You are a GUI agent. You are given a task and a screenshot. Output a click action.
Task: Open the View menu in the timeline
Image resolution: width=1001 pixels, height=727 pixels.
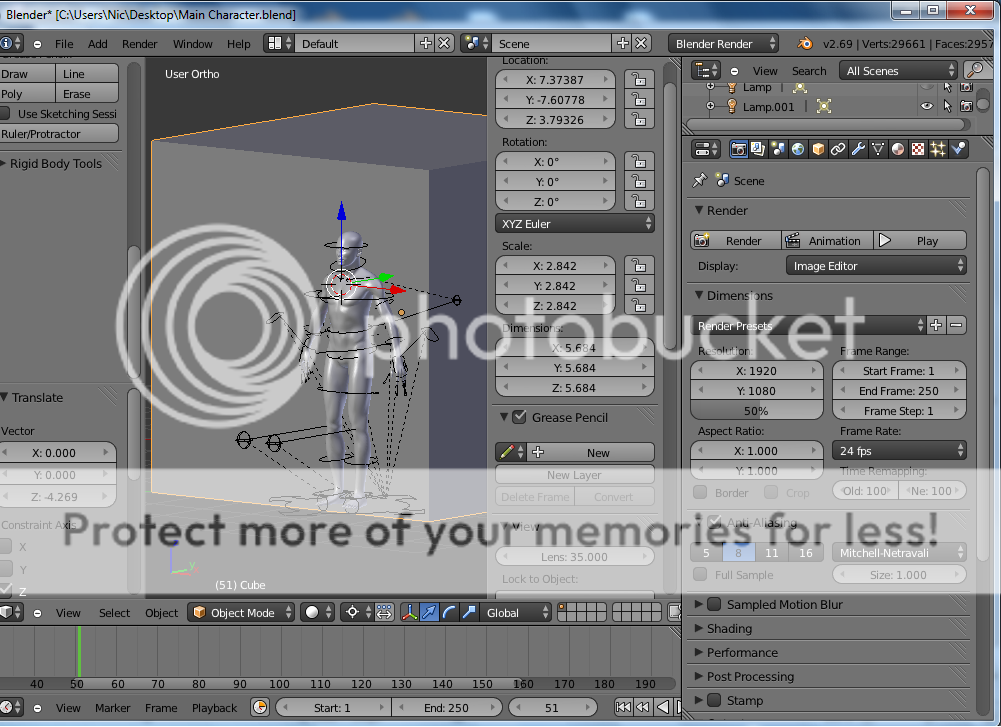tap(68, 707)
